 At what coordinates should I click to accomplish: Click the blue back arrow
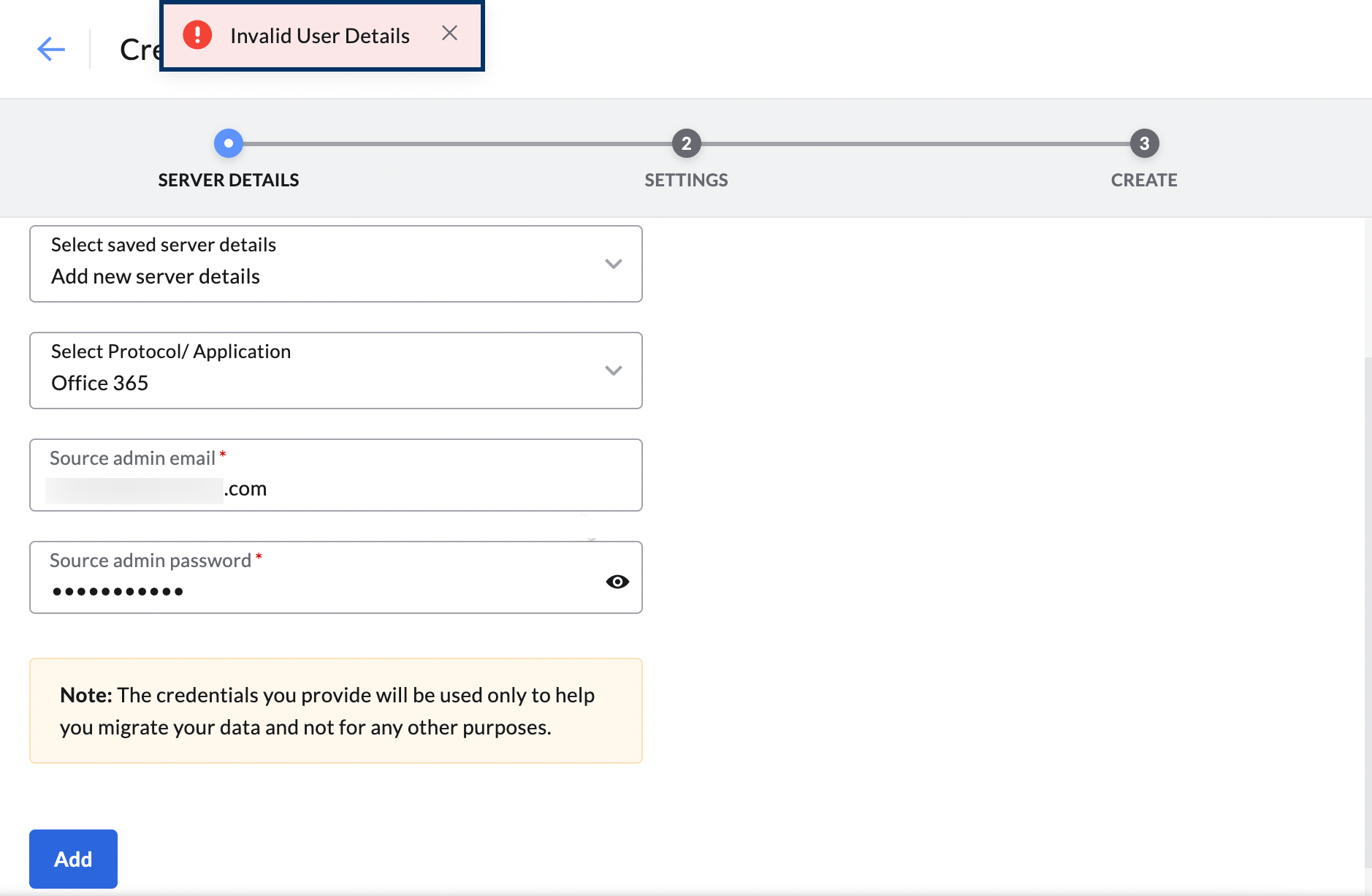point(51,49)
